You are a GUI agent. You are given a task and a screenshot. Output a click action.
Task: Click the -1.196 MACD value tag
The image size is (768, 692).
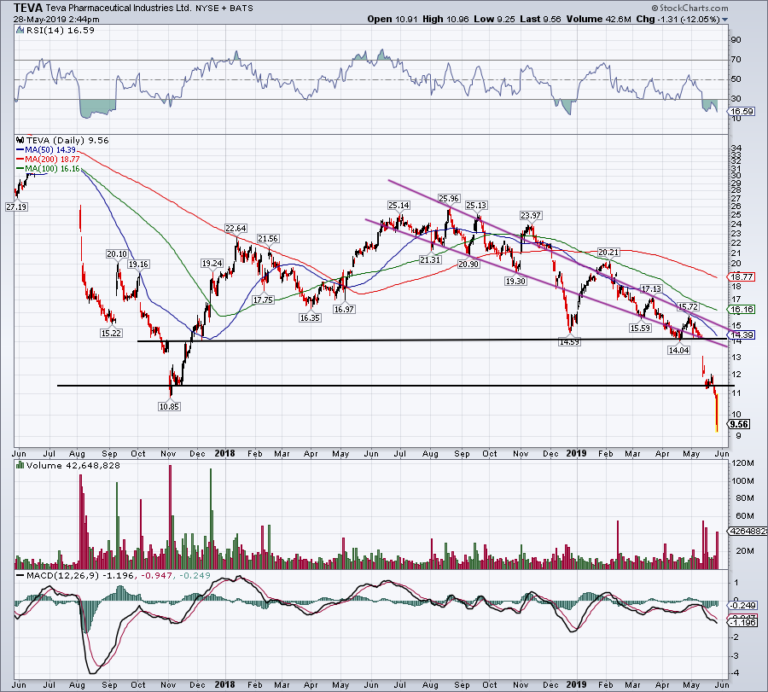[742, 622]
